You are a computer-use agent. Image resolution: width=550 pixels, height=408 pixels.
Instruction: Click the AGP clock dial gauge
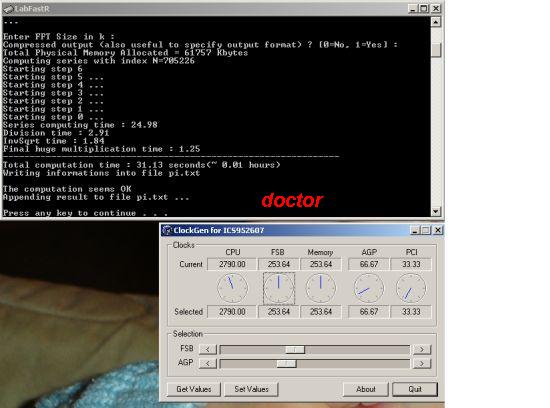coord(369,288)
